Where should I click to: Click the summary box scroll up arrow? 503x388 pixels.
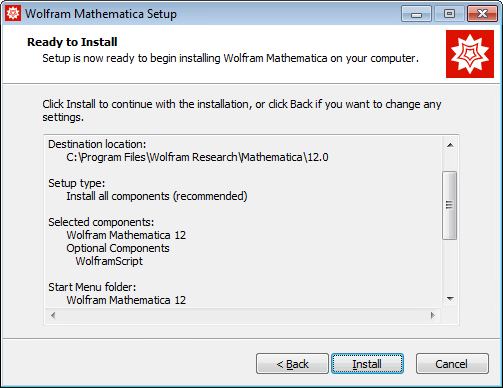pos(450,145)
